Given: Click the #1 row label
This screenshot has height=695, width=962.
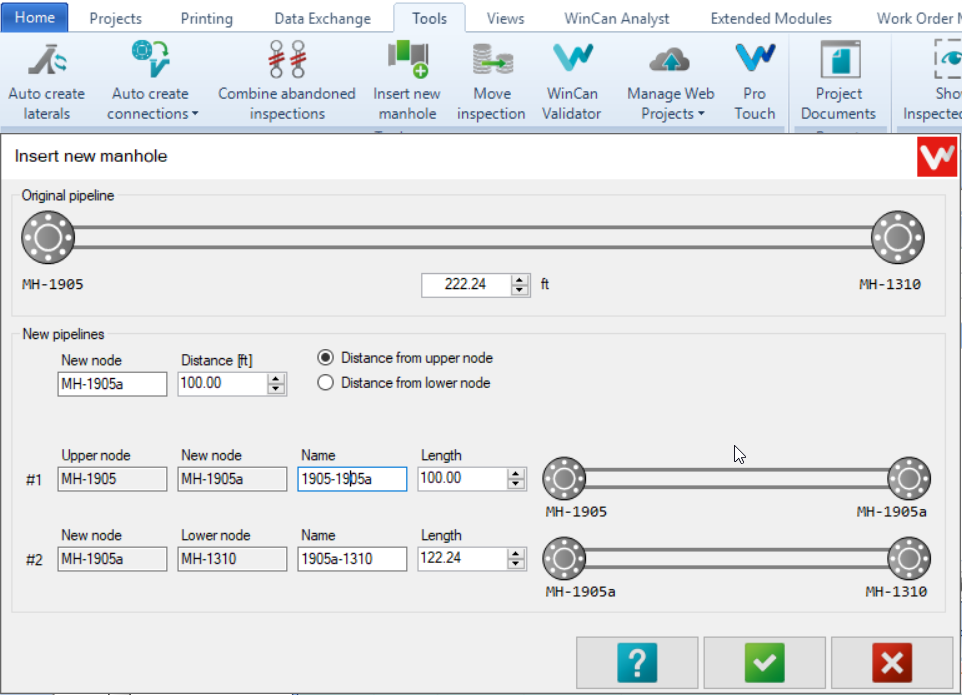Looking at the screenshot, I should pos(34,480).
